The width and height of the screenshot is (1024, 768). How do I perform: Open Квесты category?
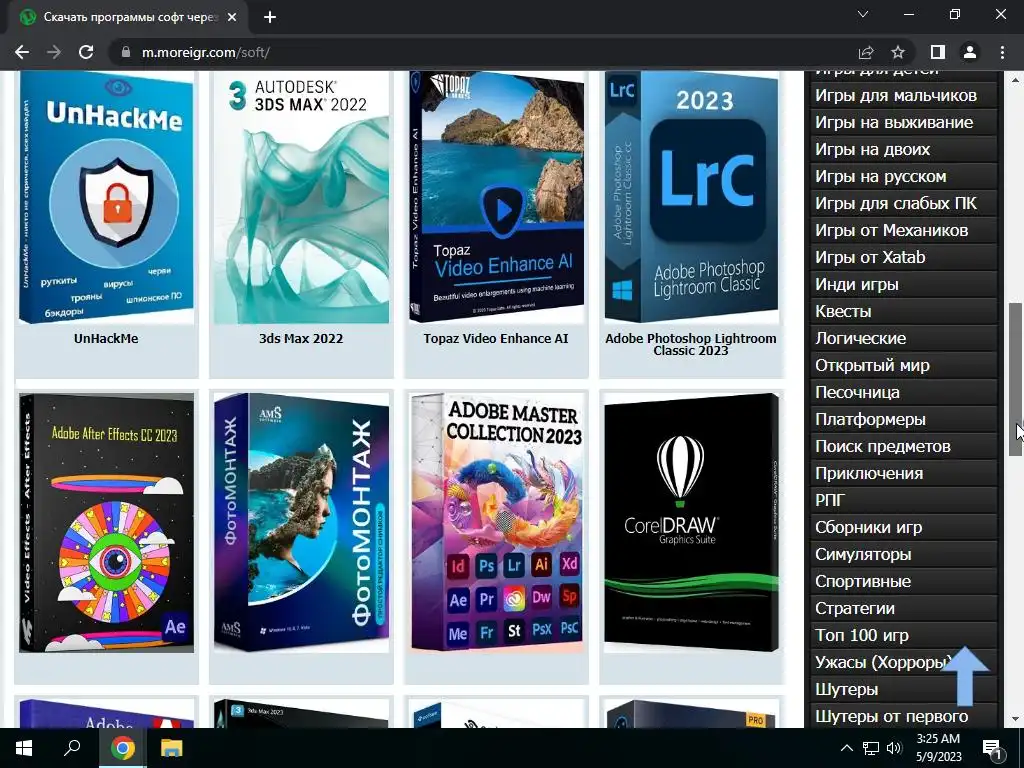pos(903,312)
